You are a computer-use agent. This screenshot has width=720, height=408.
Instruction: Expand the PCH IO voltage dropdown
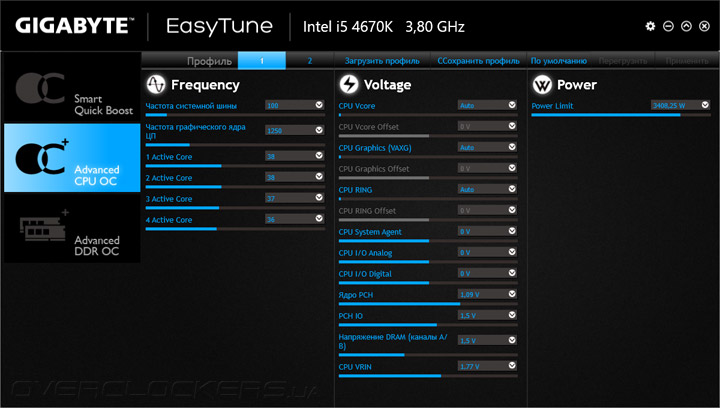tap(512, 315)
